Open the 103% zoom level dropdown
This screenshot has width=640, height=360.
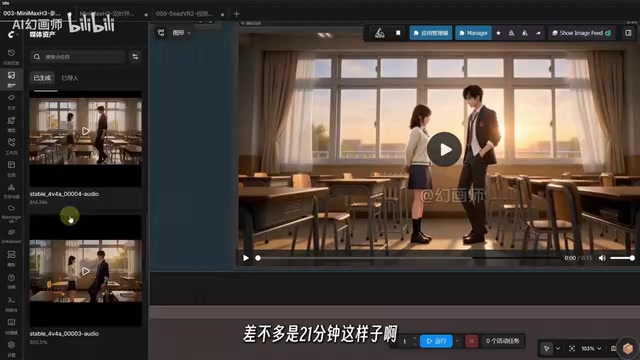tap(591, 348)
